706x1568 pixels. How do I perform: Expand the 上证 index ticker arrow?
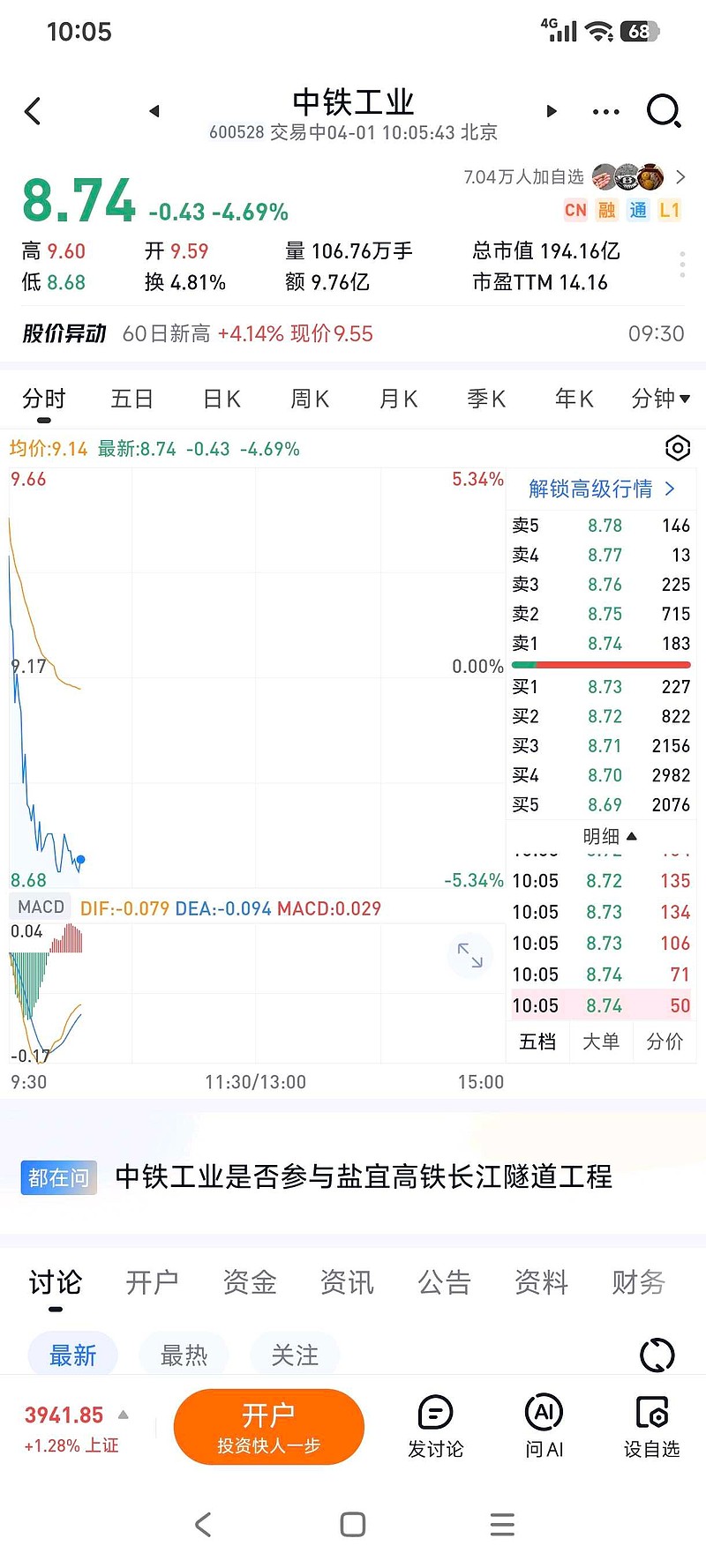124,1415
